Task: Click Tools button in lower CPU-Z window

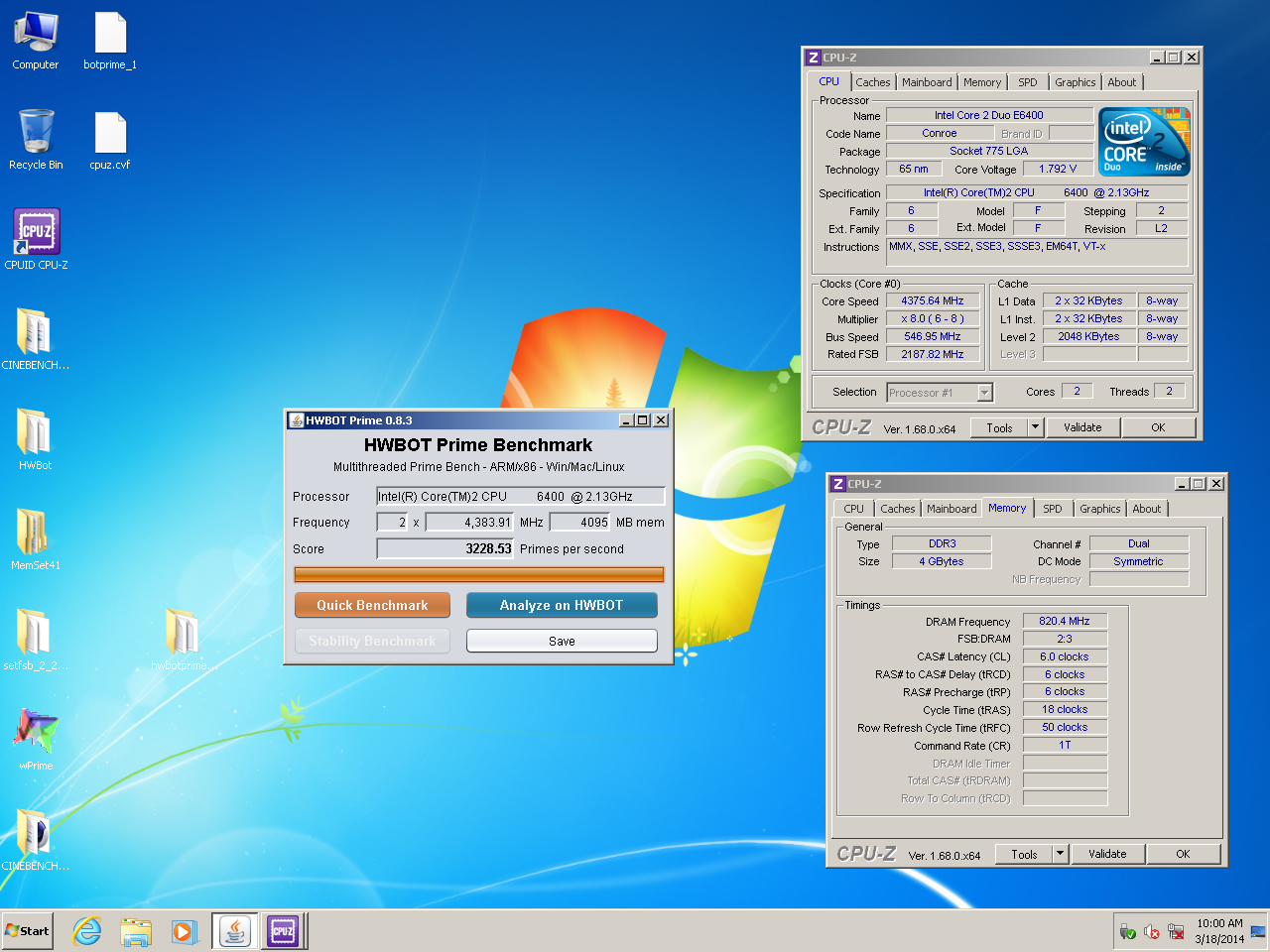Action: click(x=1024, y=854)
